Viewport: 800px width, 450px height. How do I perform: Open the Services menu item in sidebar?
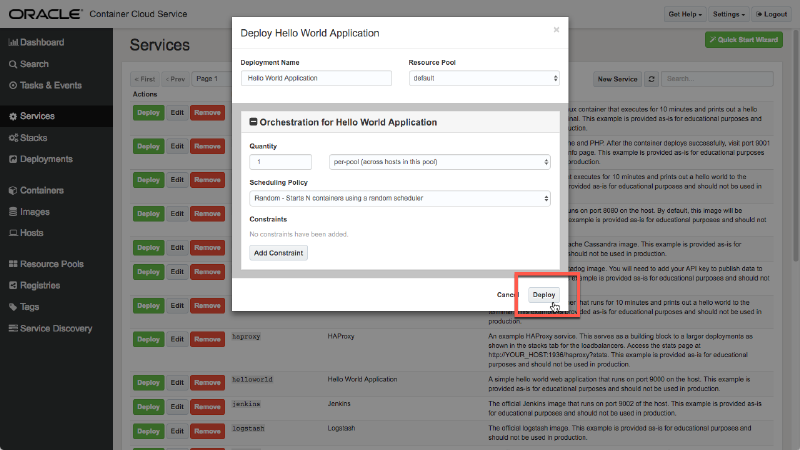point(56,116)
